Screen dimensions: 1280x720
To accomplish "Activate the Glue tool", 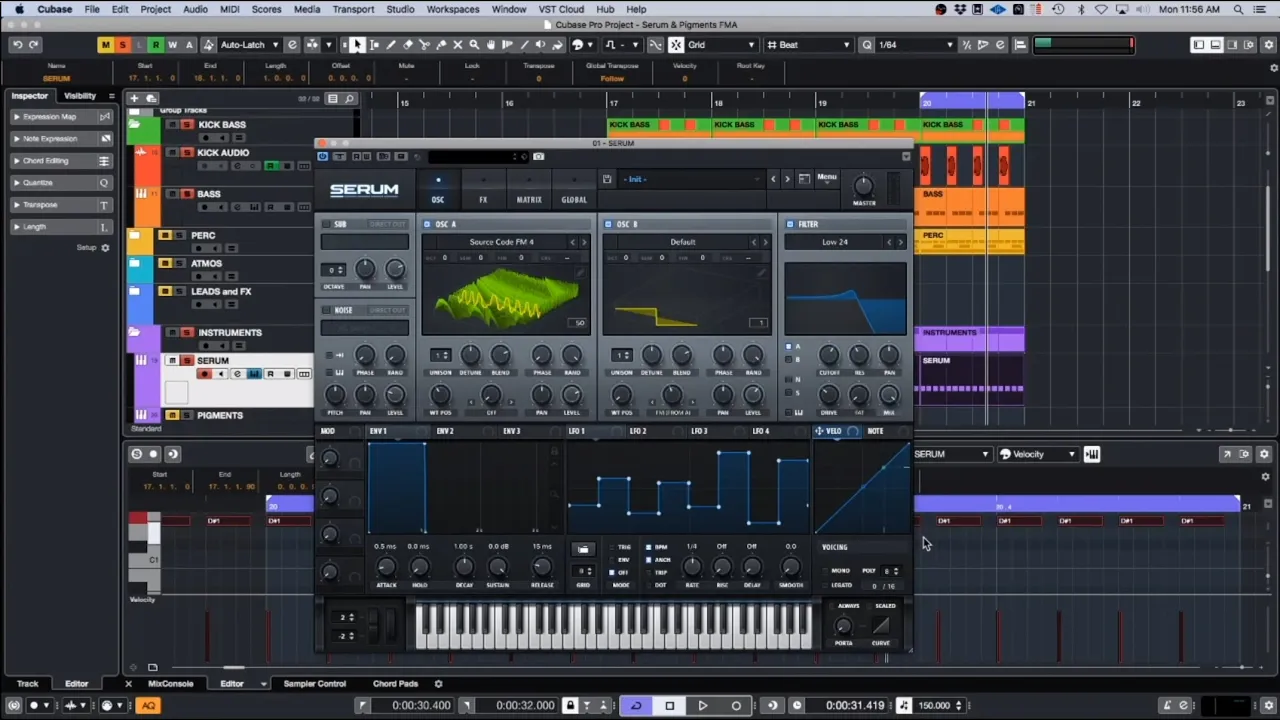I will [441, 45].
